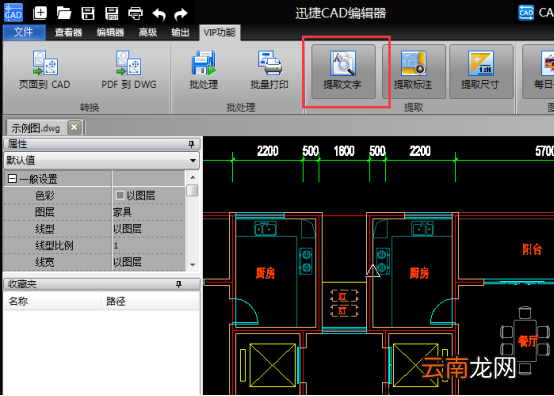This screenshot has width=554, height=396.
Task: Click the 图层 value 家具
Action: 122,212
